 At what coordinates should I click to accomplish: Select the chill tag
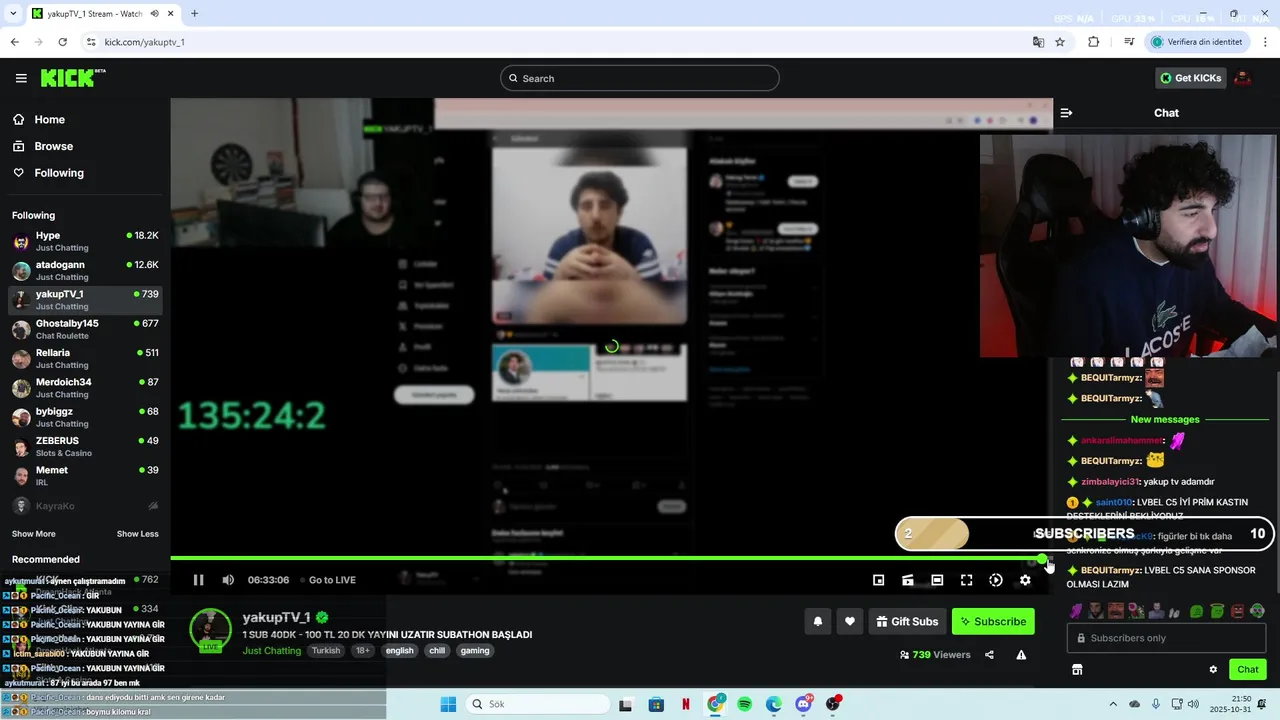pyautogui.click(x=437, y=651)
